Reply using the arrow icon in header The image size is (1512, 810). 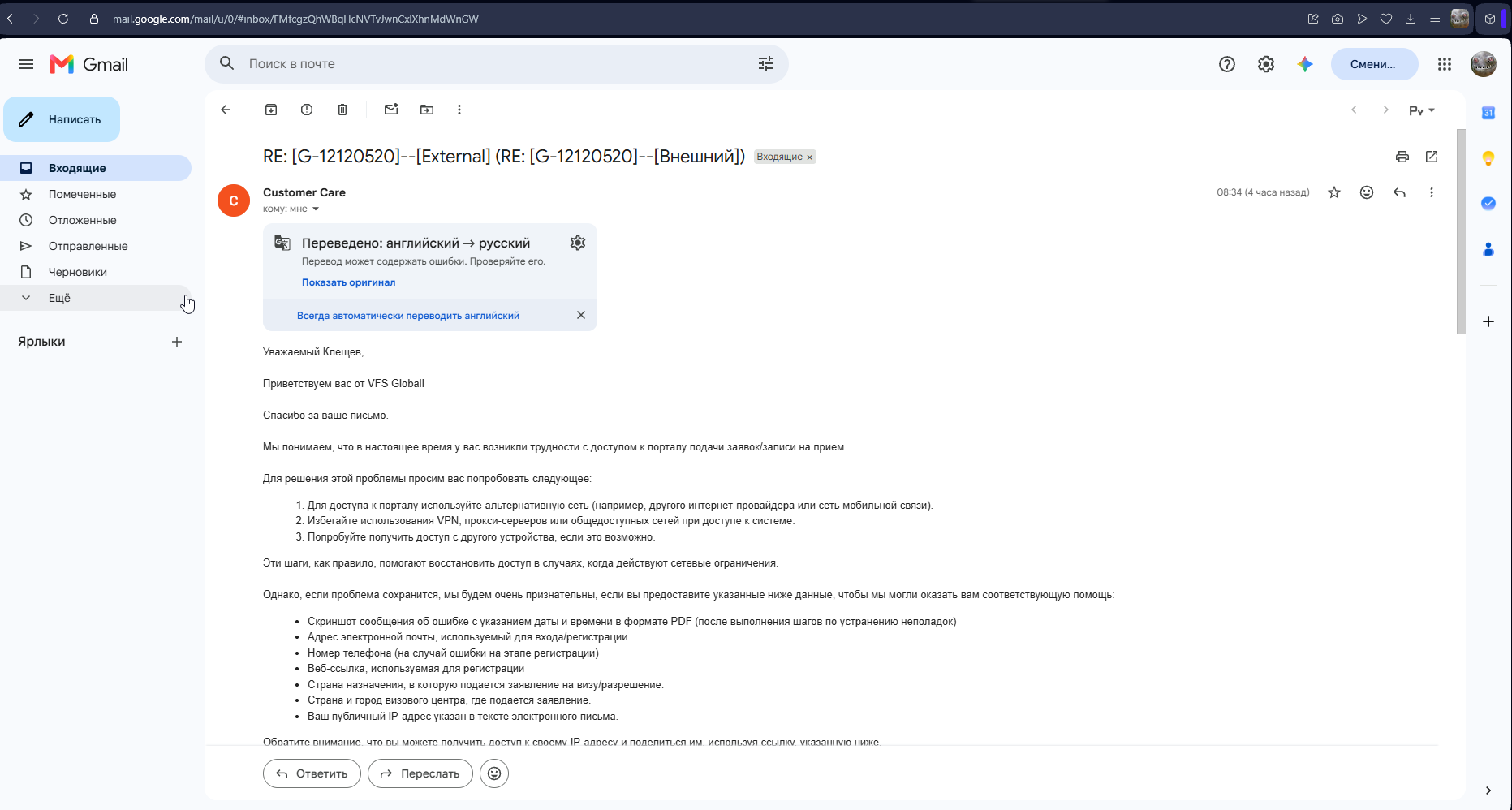coord(1399,192)
